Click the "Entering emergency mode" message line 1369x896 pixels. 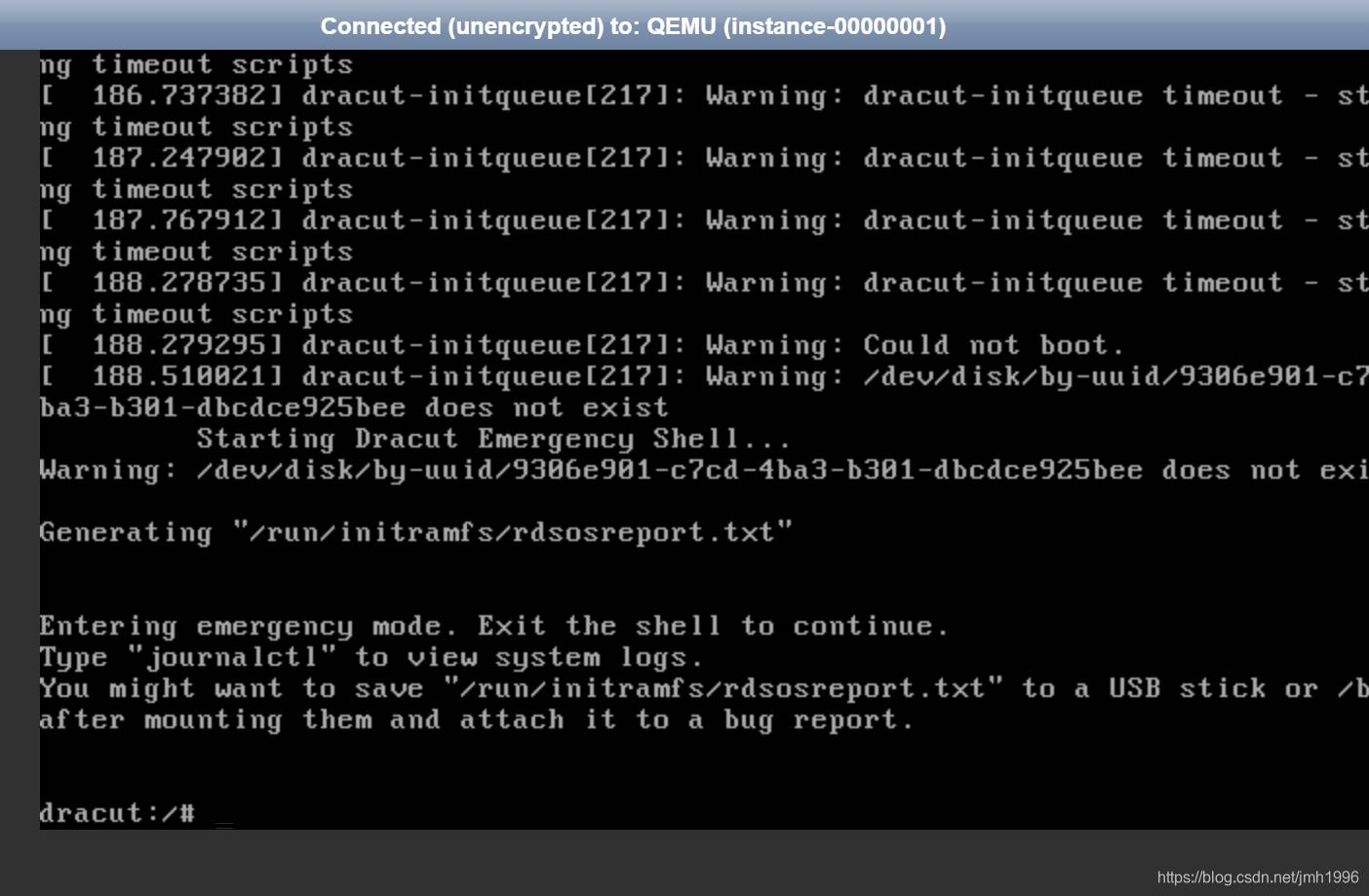pyautogui.click(x=493, y=626)
